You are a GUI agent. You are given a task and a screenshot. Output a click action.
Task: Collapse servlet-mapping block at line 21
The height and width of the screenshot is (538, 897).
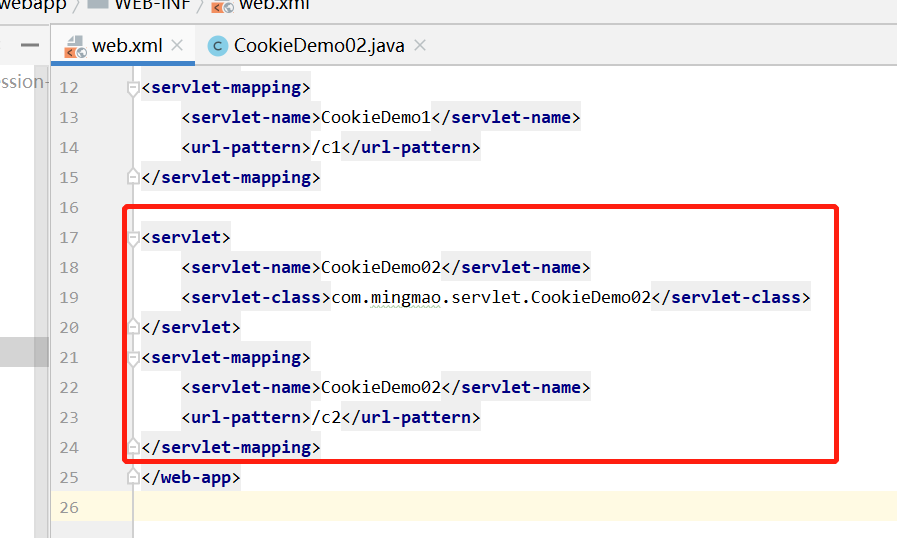pyautogui.click(x=133, y=359)
